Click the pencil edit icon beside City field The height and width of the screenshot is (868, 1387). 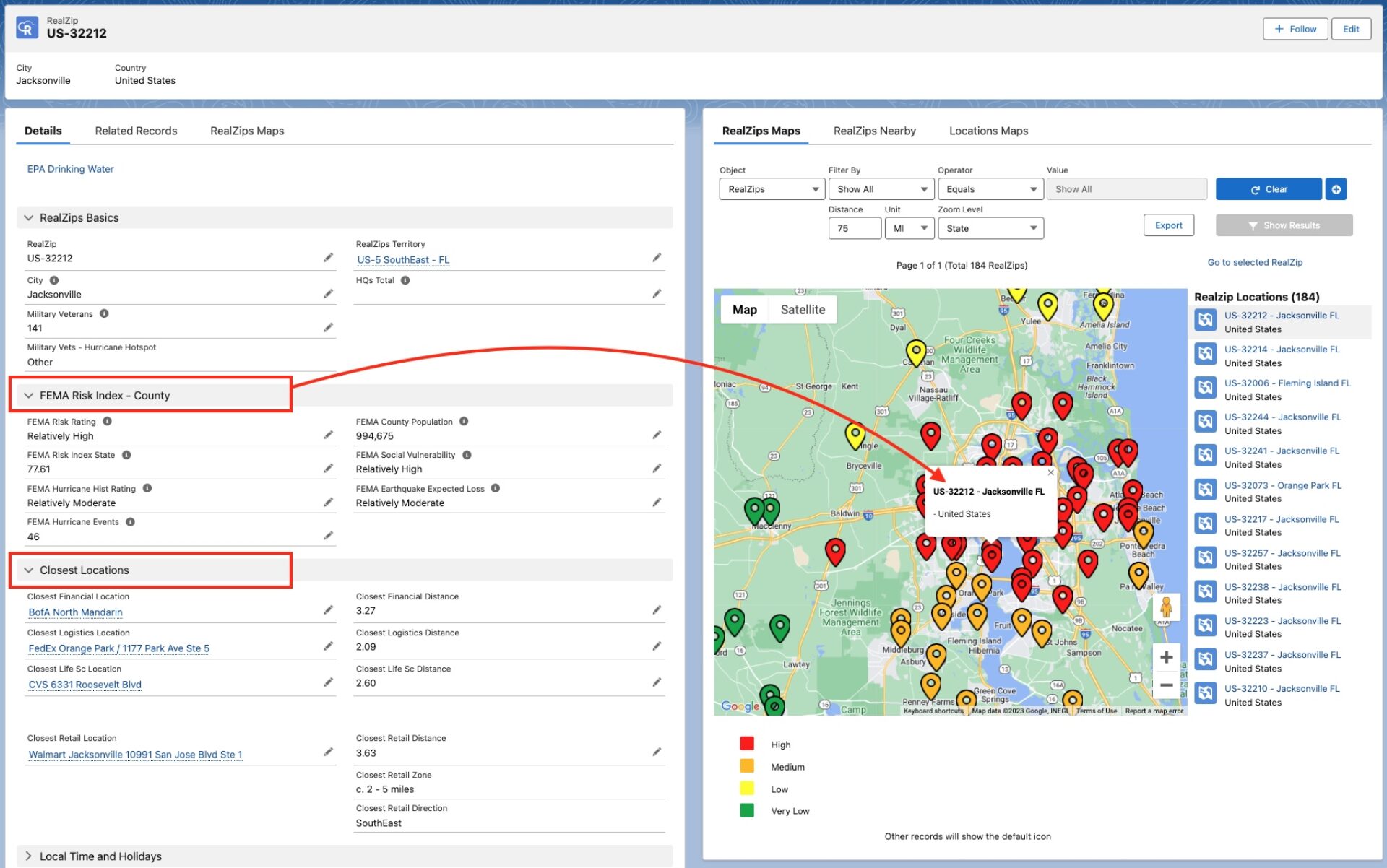click(329, 293)
